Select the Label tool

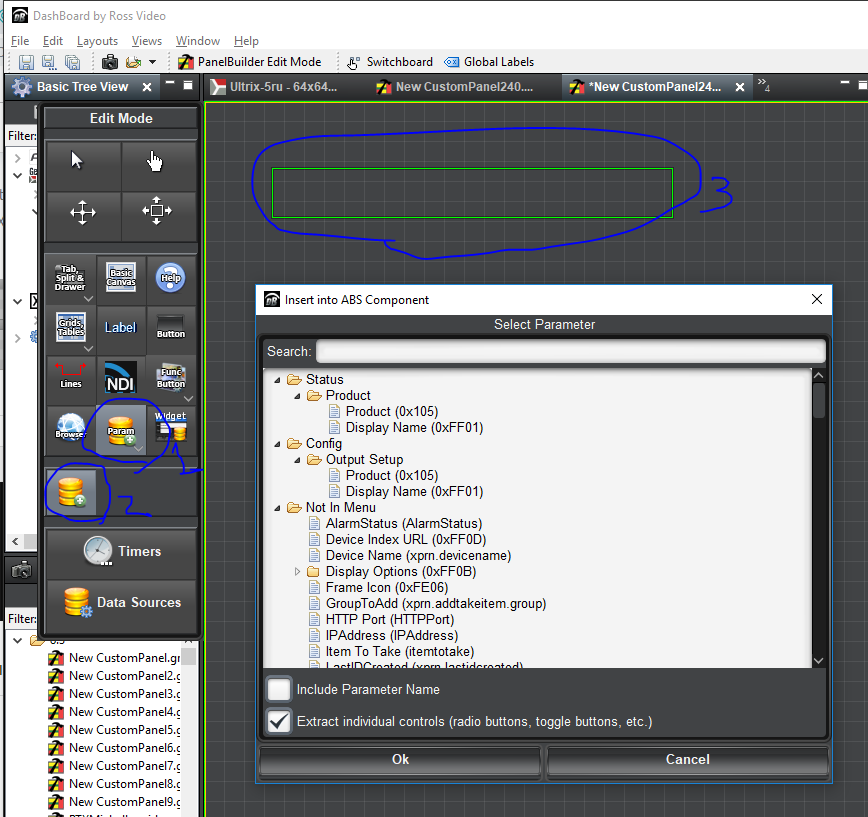121,328
